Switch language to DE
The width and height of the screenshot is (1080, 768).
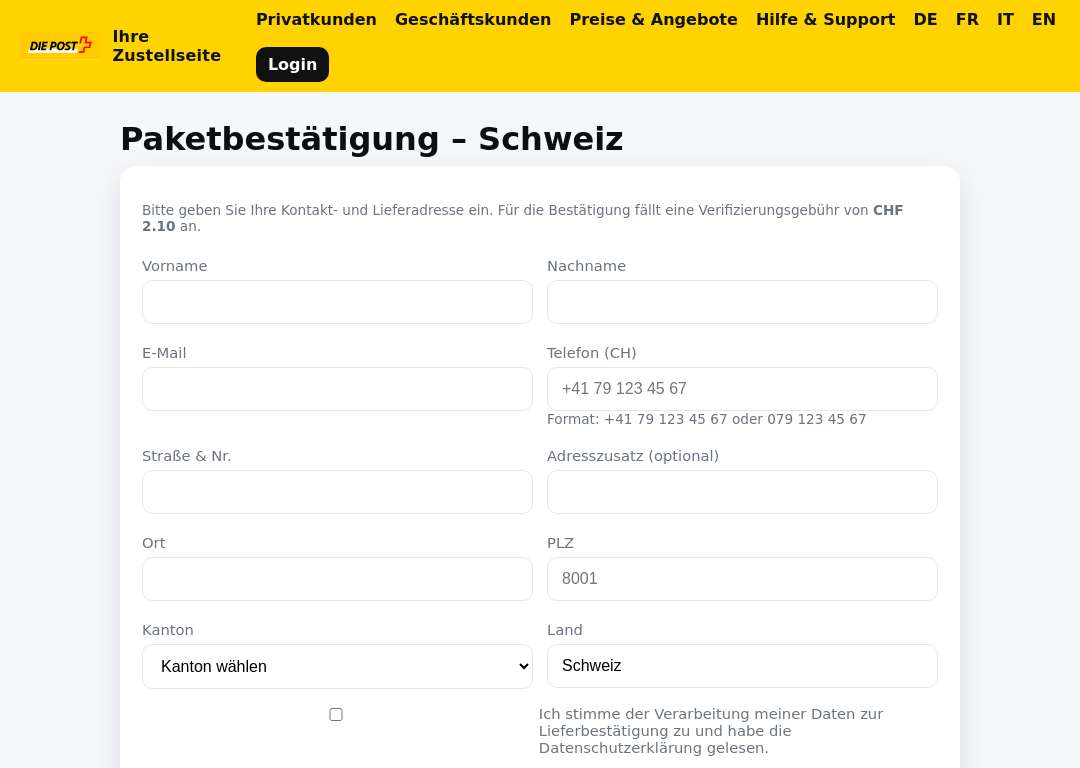click(925, 19)
